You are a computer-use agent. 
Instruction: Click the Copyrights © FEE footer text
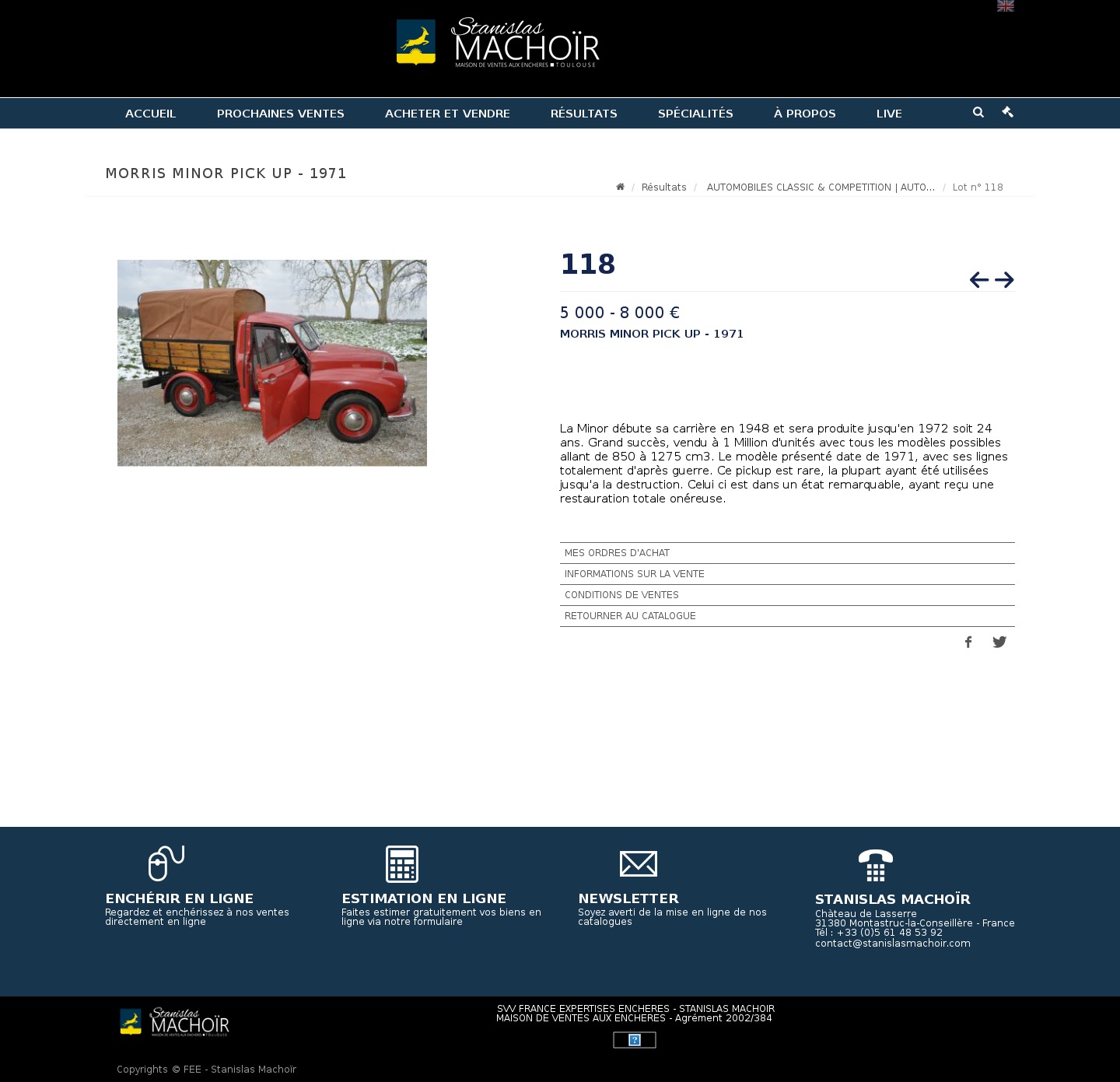(x=206, y=1069)
